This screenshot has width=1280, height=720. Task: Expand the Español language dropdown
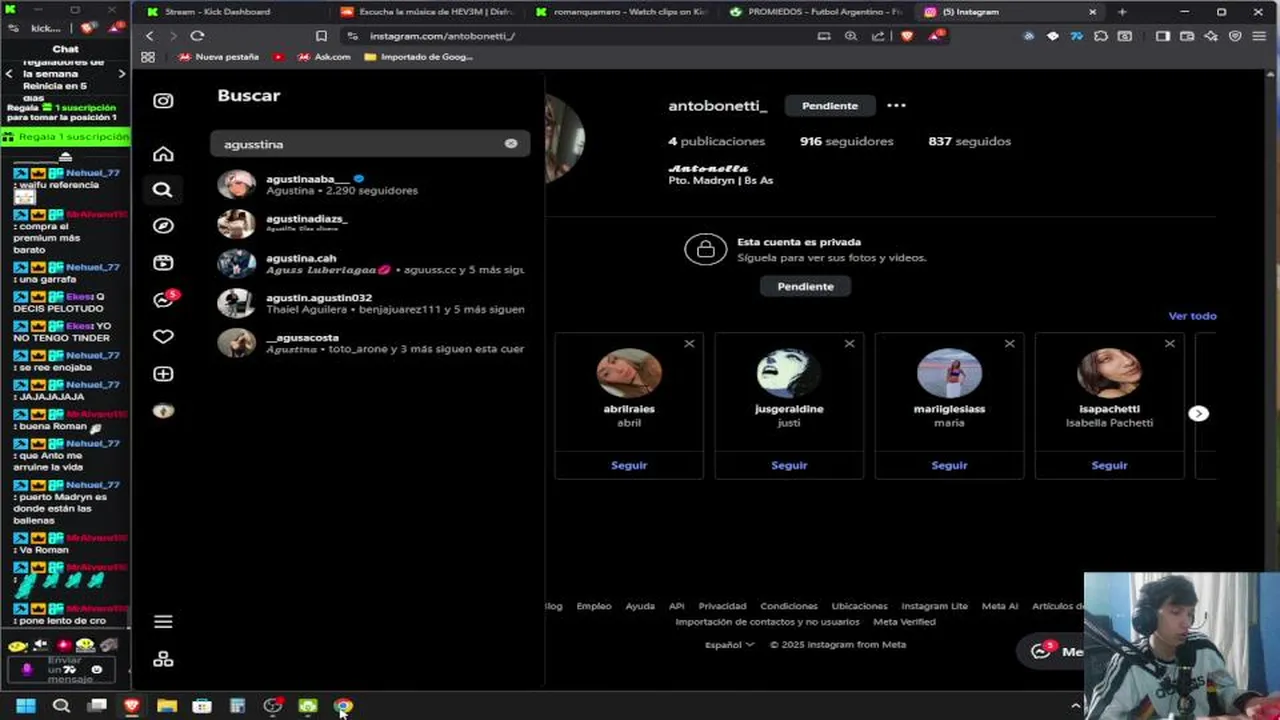point(729,645)
